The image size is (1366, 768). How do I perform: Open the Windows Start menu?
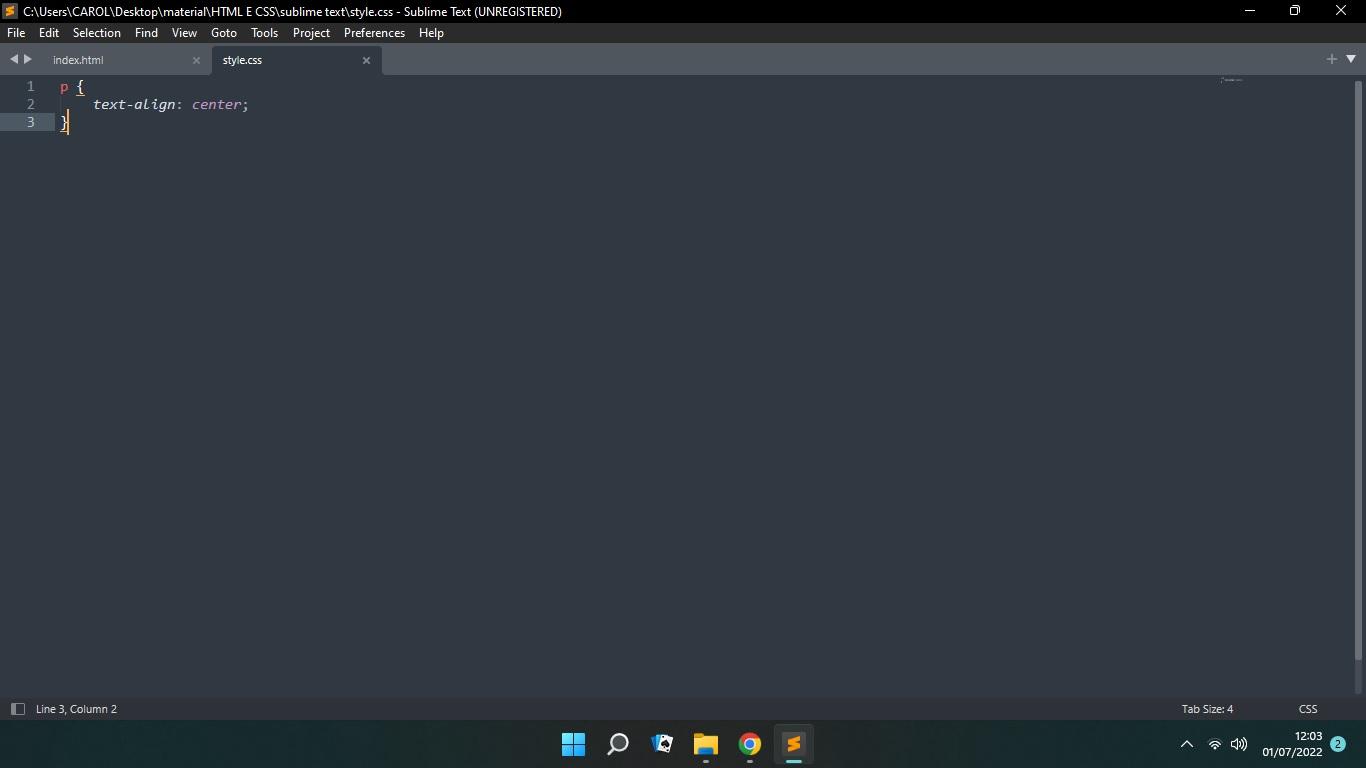tap(573, 744)
